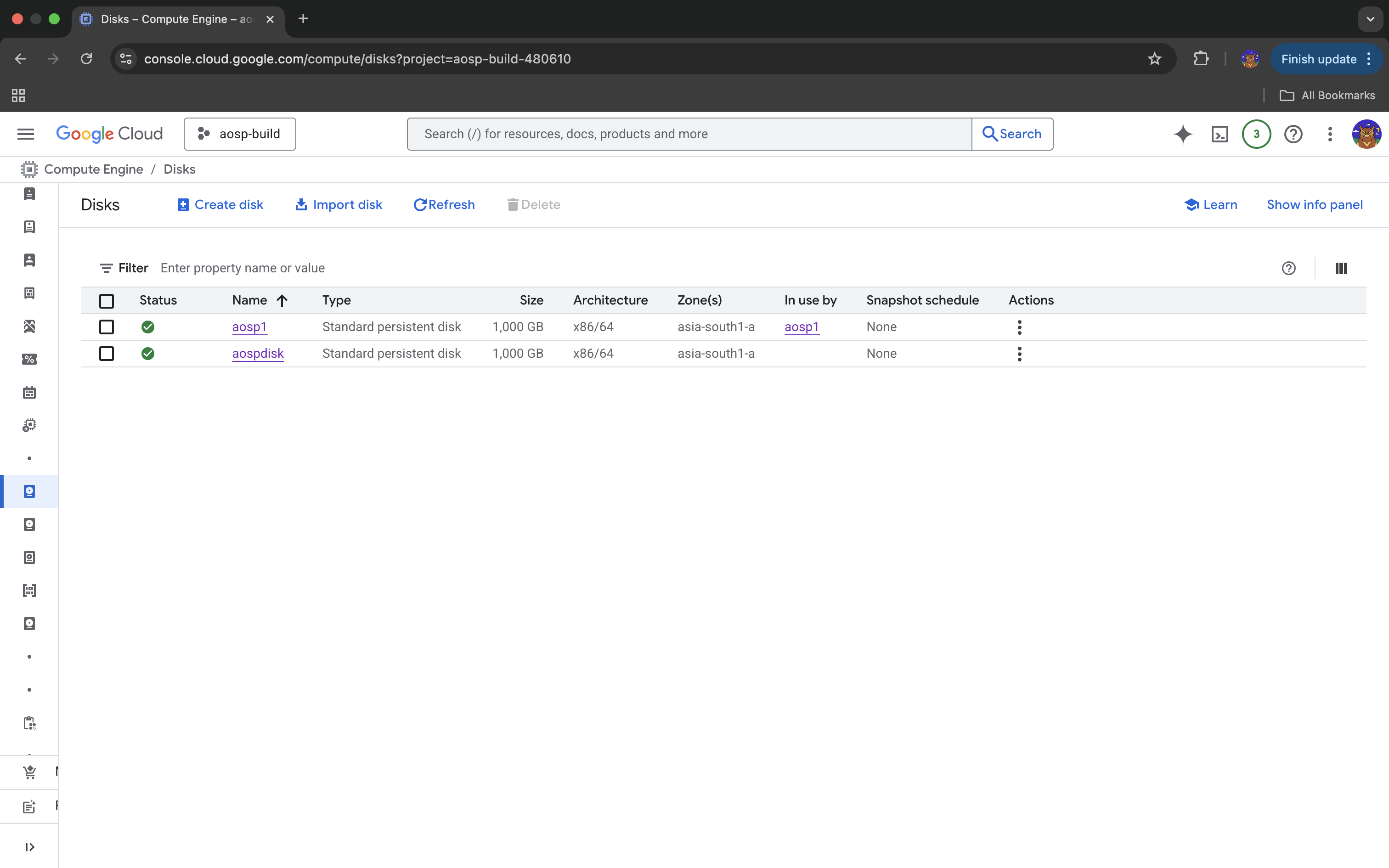Select the checkbox for disk aosp1
The height and width of the screenshot is (868, 1389).
coord(107,327)
